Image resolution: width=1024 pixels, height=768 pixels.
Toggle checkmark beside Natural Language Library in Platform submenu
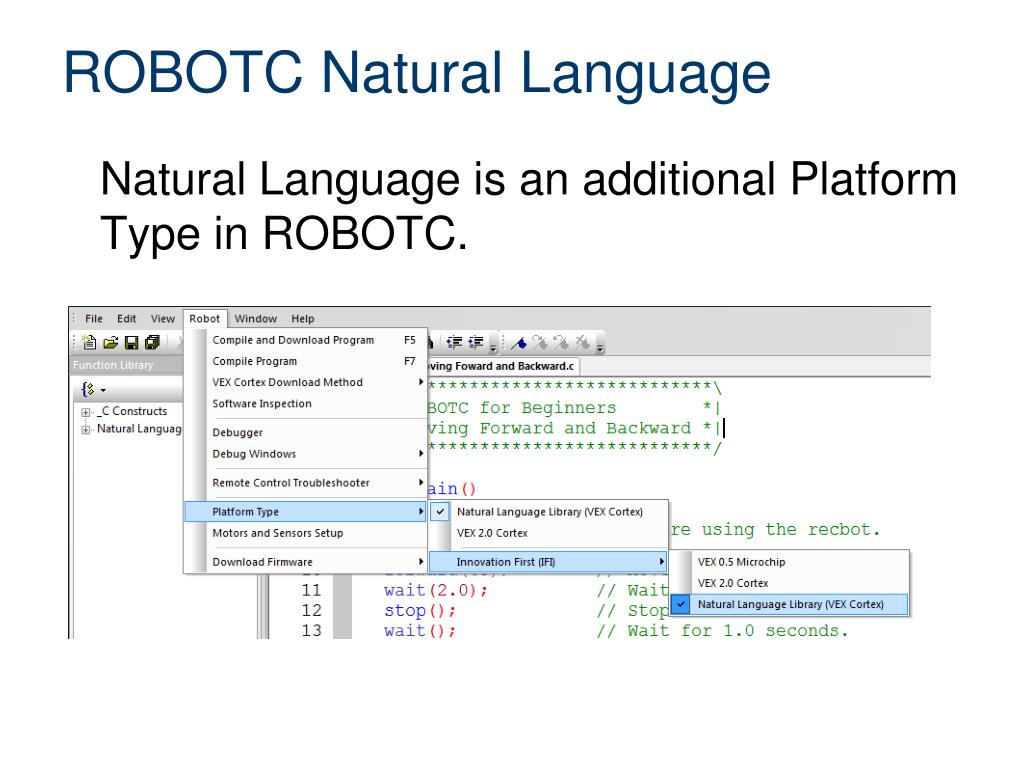(441, 512)
